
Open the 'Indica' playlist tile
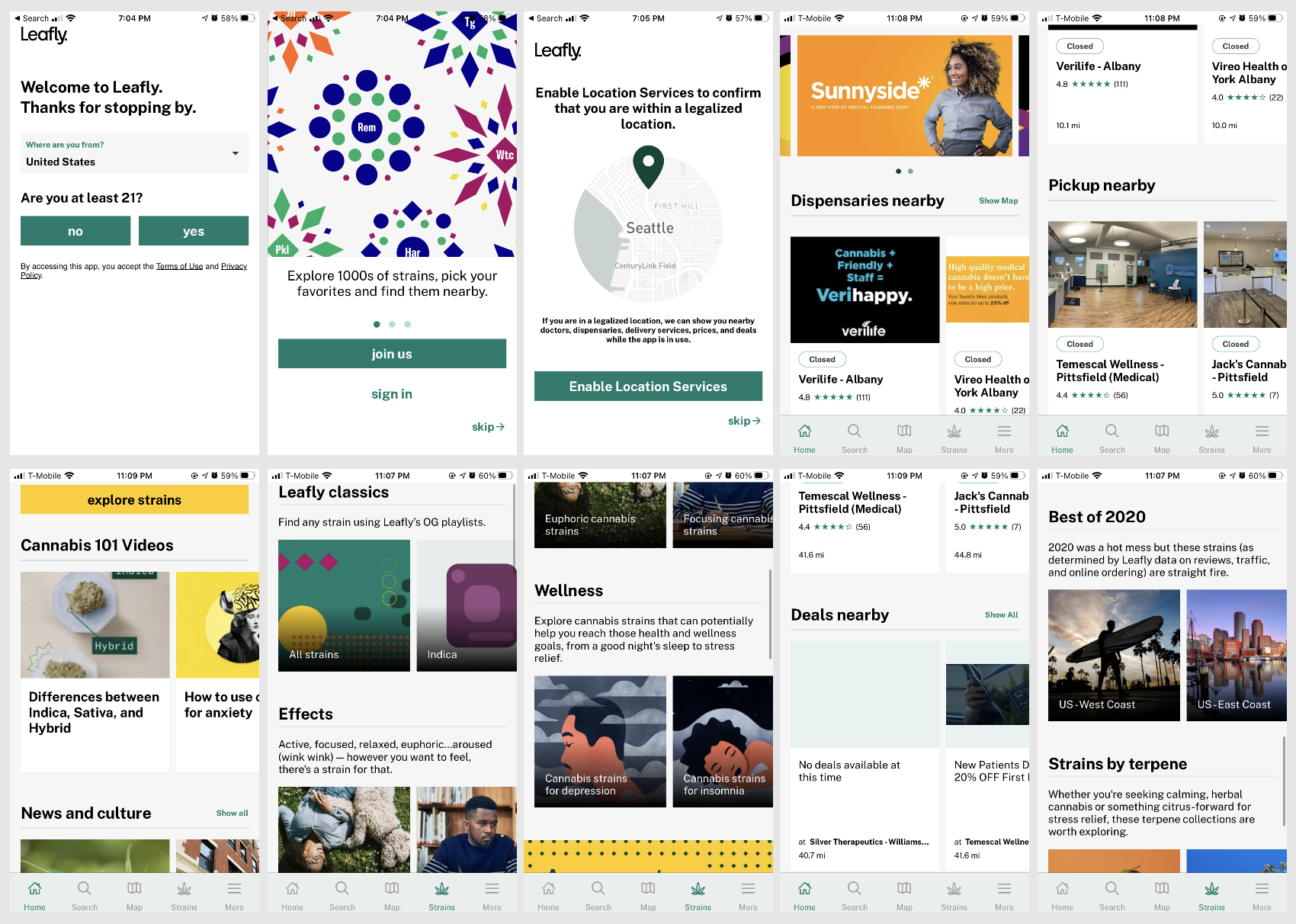pyautogui.click(x=467, y=605)
